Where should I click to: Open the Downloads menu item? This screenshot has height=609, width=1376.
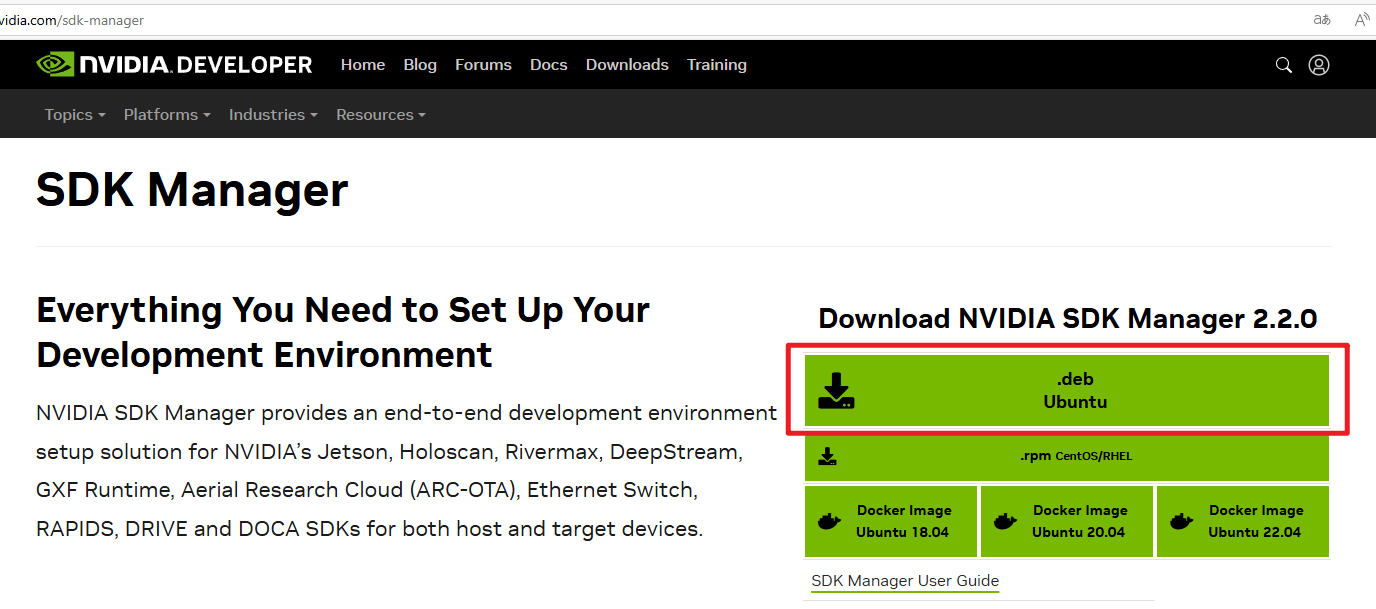(x=627, y=65)
